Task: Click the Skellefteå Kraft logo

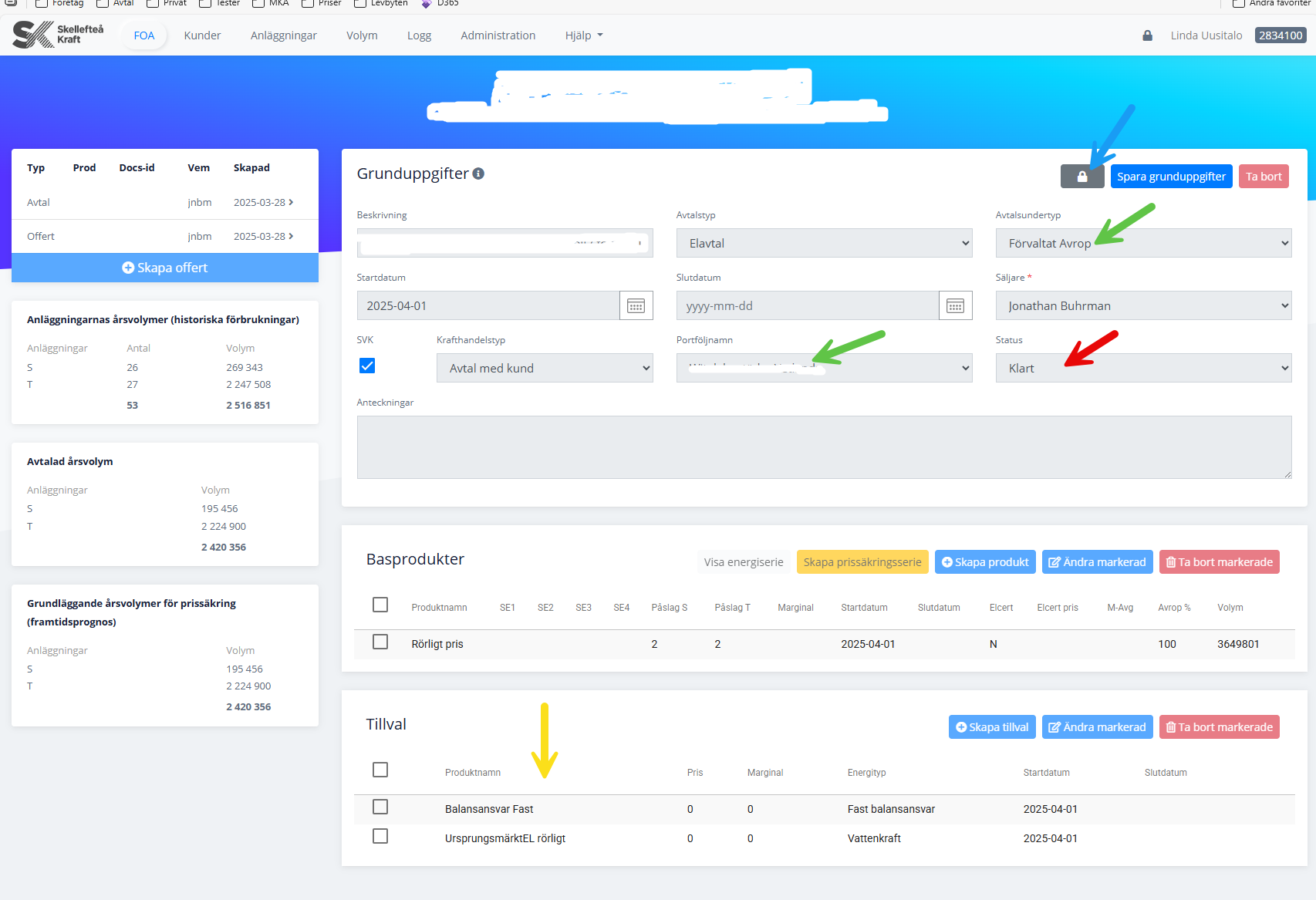Action: point(59,35)
